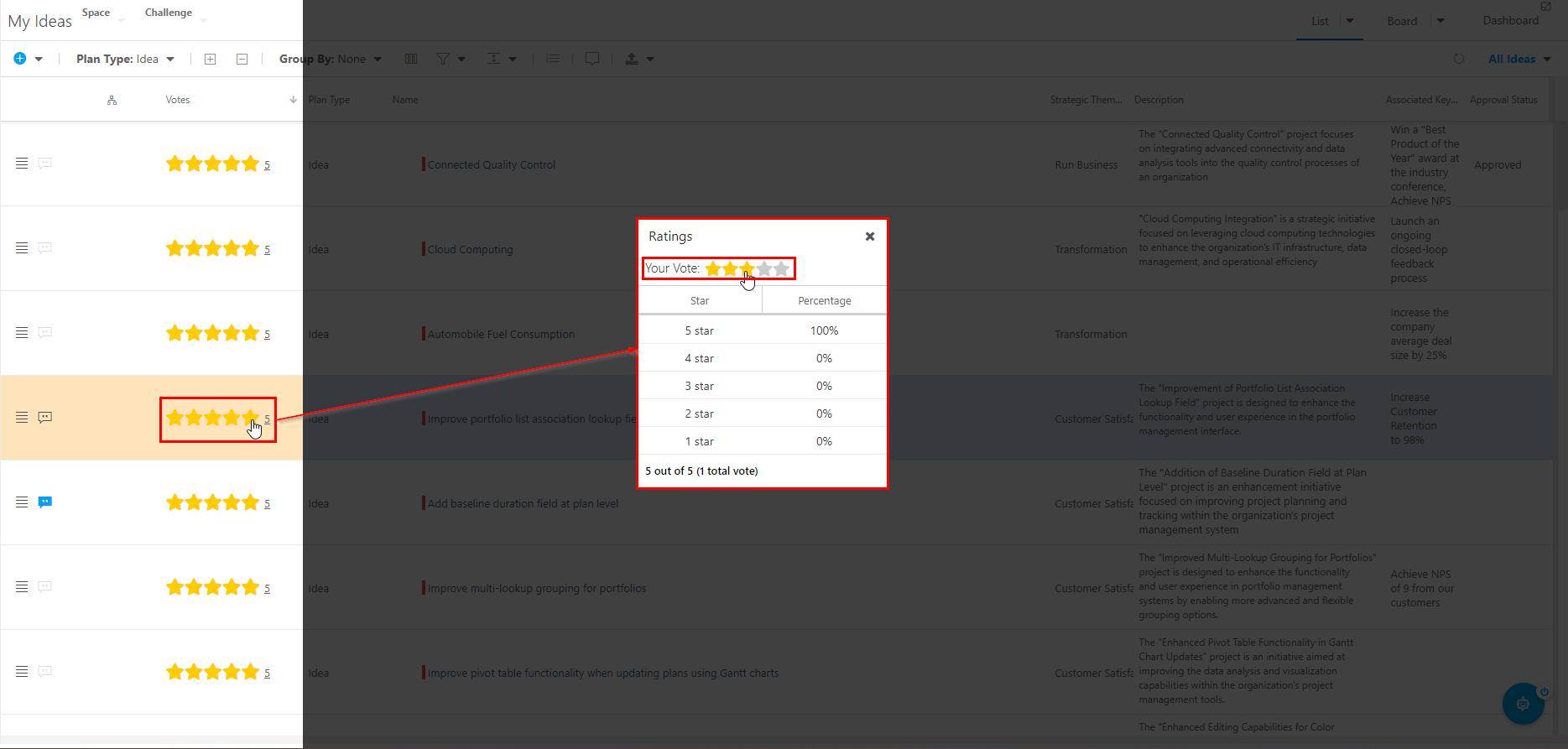The image size is (1568, 749).
Task: Open comments for Automobile Fuel Consumption row
Action: pyautogui.click(x=45, y=333)
